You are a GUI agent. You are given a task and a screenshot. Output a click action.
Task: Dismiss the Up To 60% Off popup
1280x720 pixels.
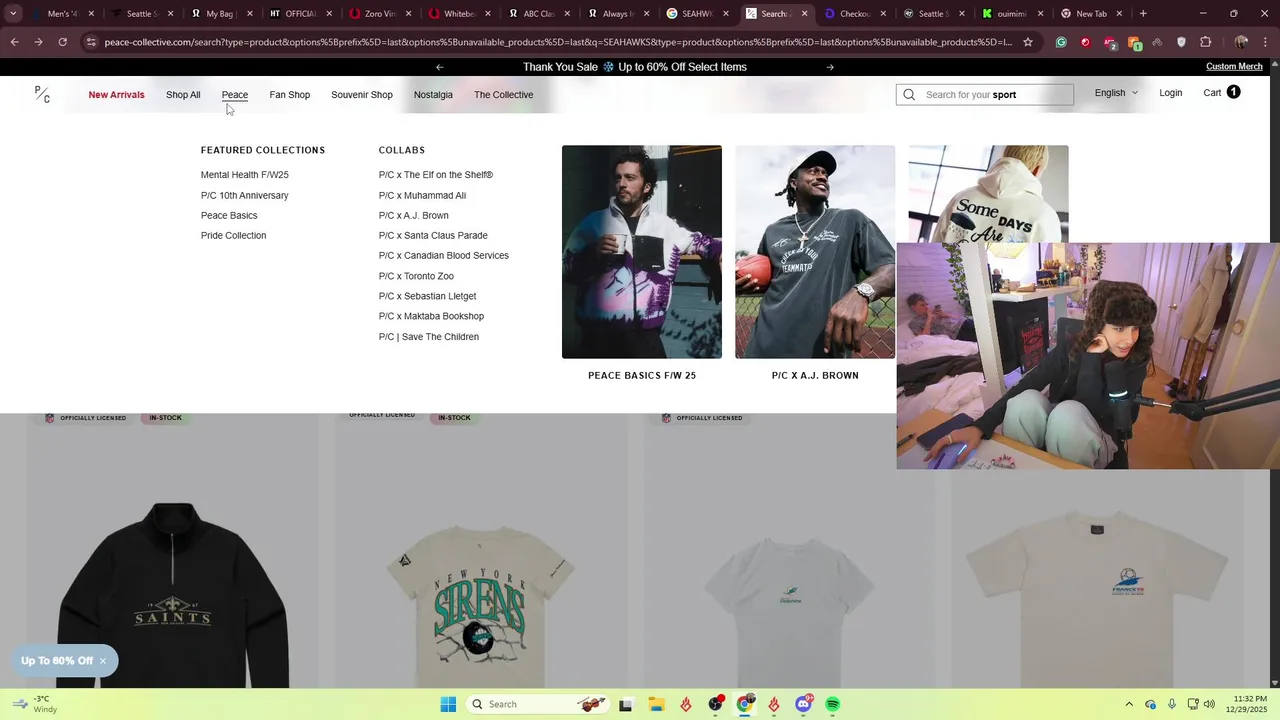click(x=102, y=661)
